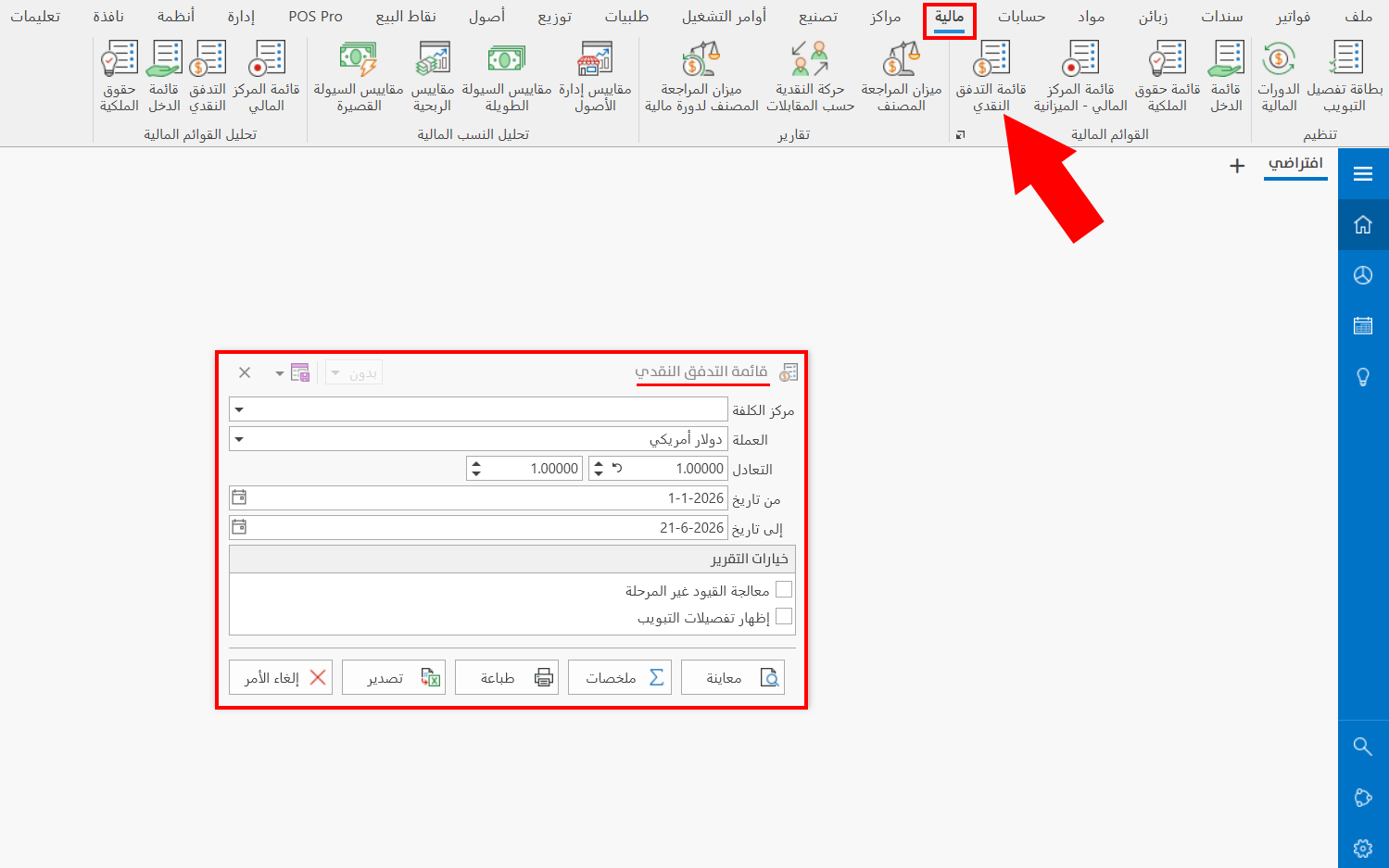Switch to سندات ribbon tab
Screen dimensions: 1389x868
(1222, 17)
